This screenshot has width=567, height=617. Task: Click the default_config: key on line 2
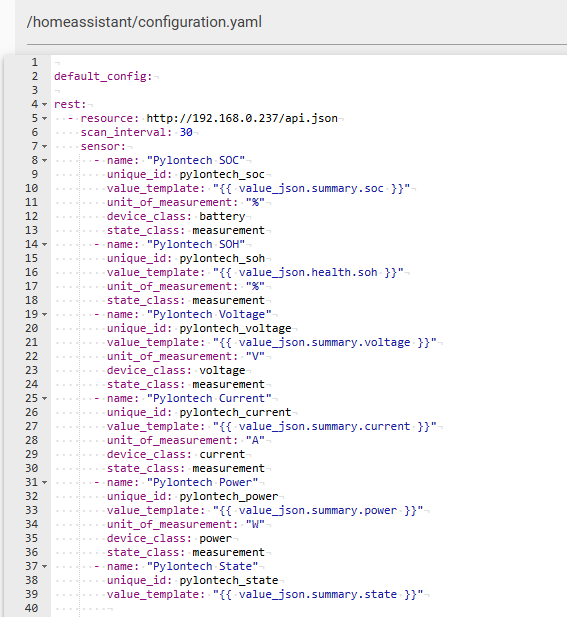point(103,76)
